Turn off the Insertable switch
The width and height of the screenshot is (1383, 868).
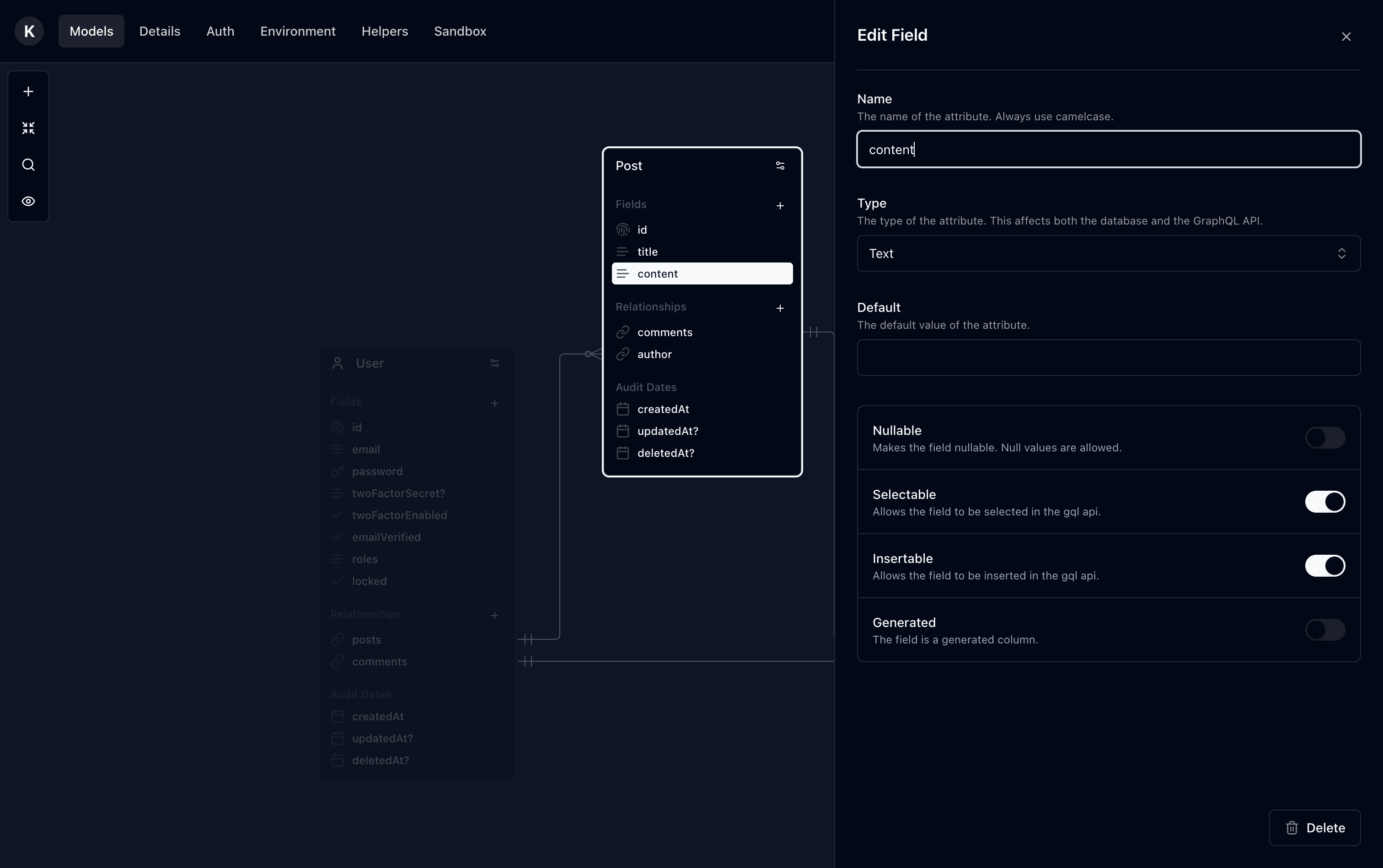[1324, 565]
